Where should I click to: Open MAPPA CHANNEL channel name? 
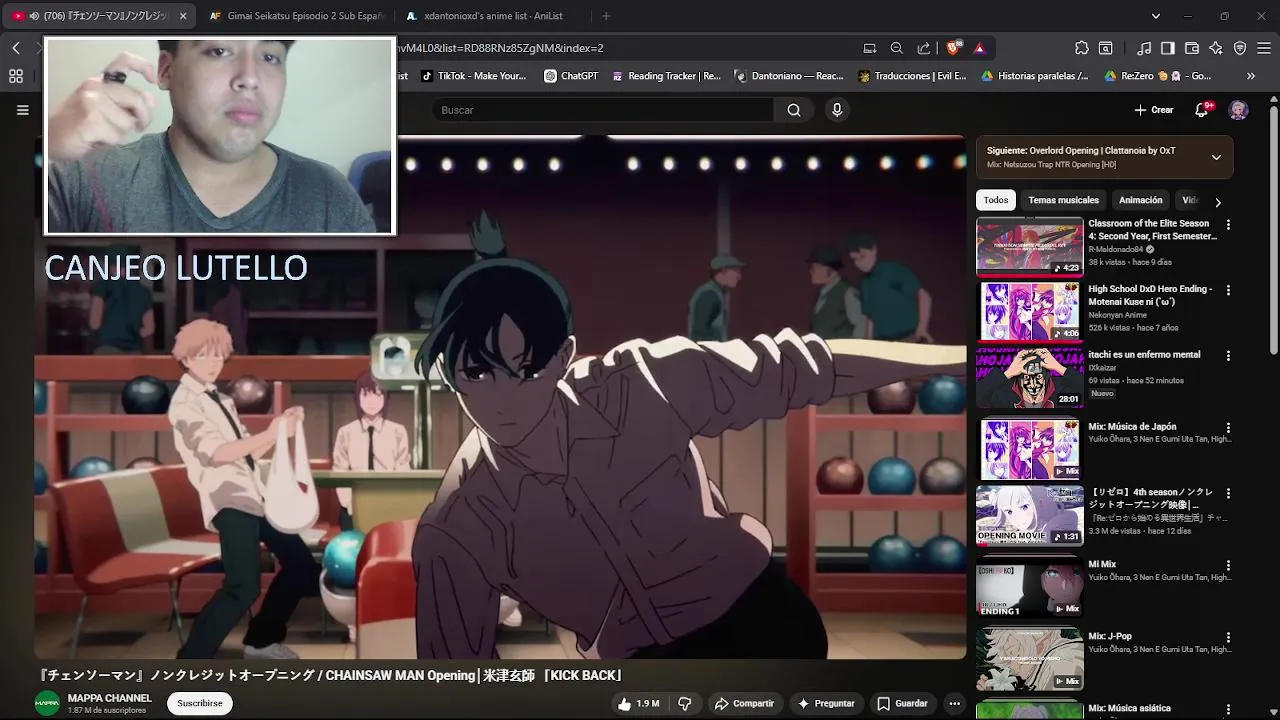click(x=110, y=698)
